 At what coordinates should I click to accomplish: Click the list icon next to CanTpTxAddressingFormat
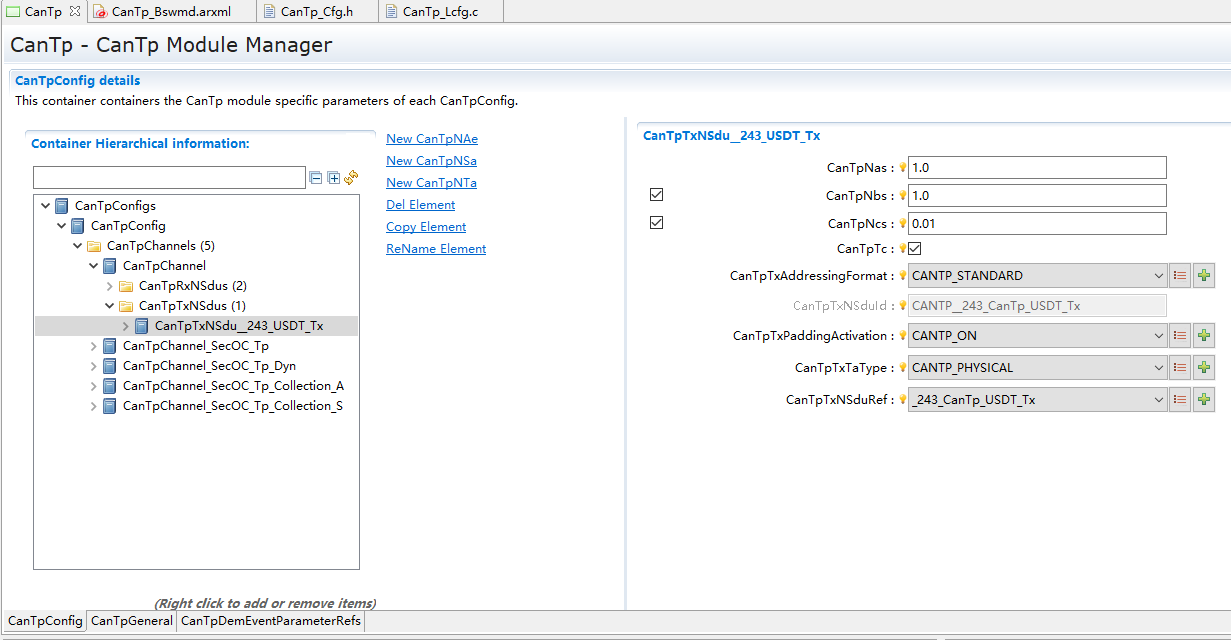(1180, 276)
